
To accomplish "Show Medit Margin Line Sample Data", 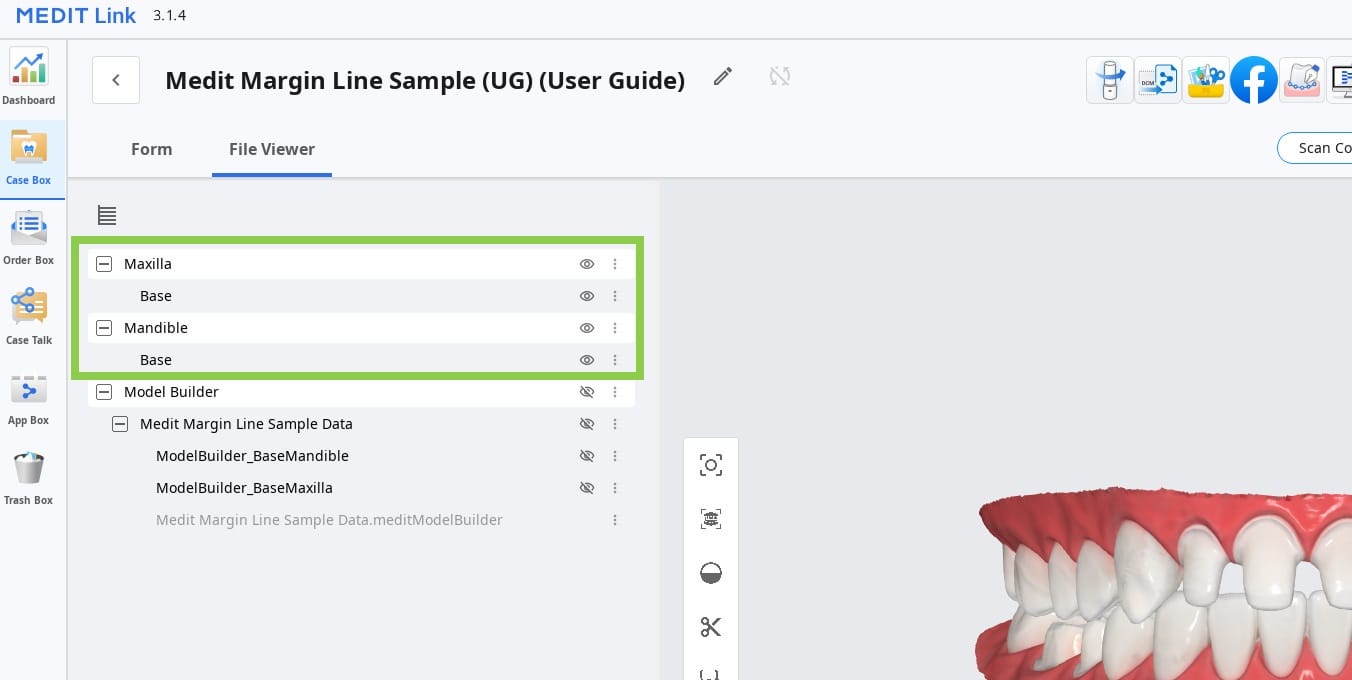I will tap(587, 424).
